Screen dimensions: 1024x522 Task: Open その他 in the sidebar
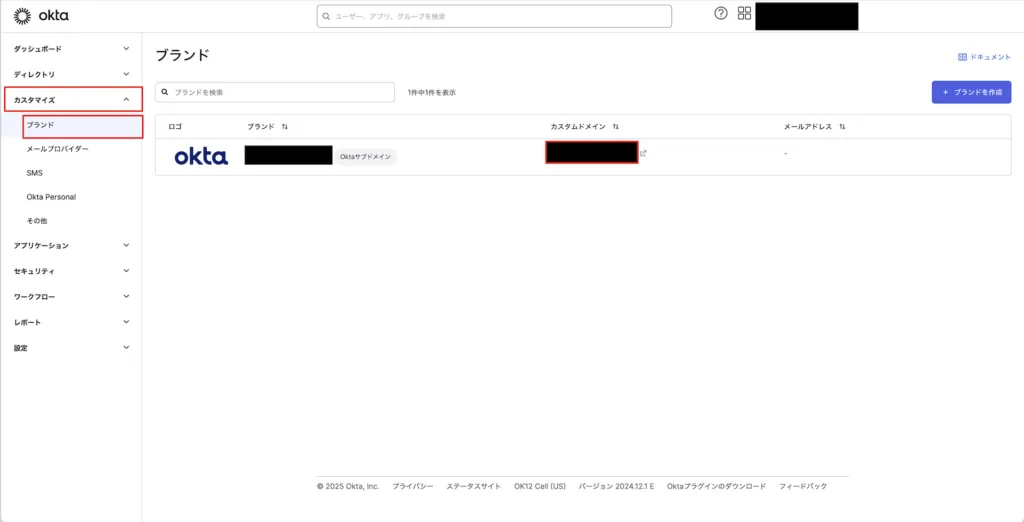pyautogui.click(x=37, y=221)
